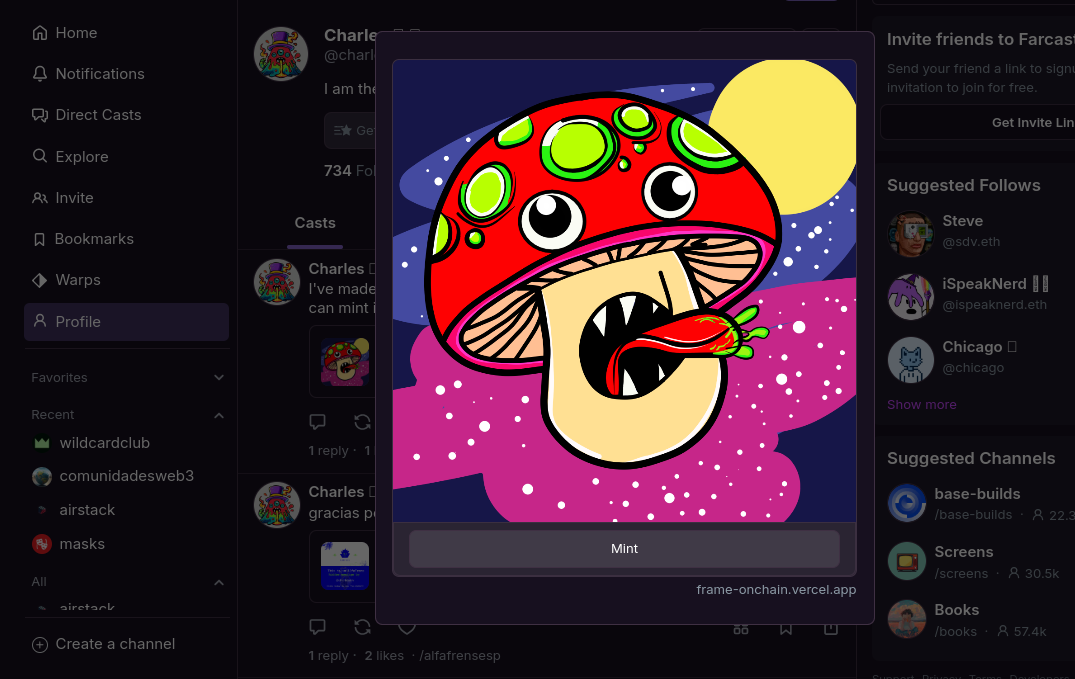
Task: Open Warps in the sidebar
Action: tap(67, 280)
